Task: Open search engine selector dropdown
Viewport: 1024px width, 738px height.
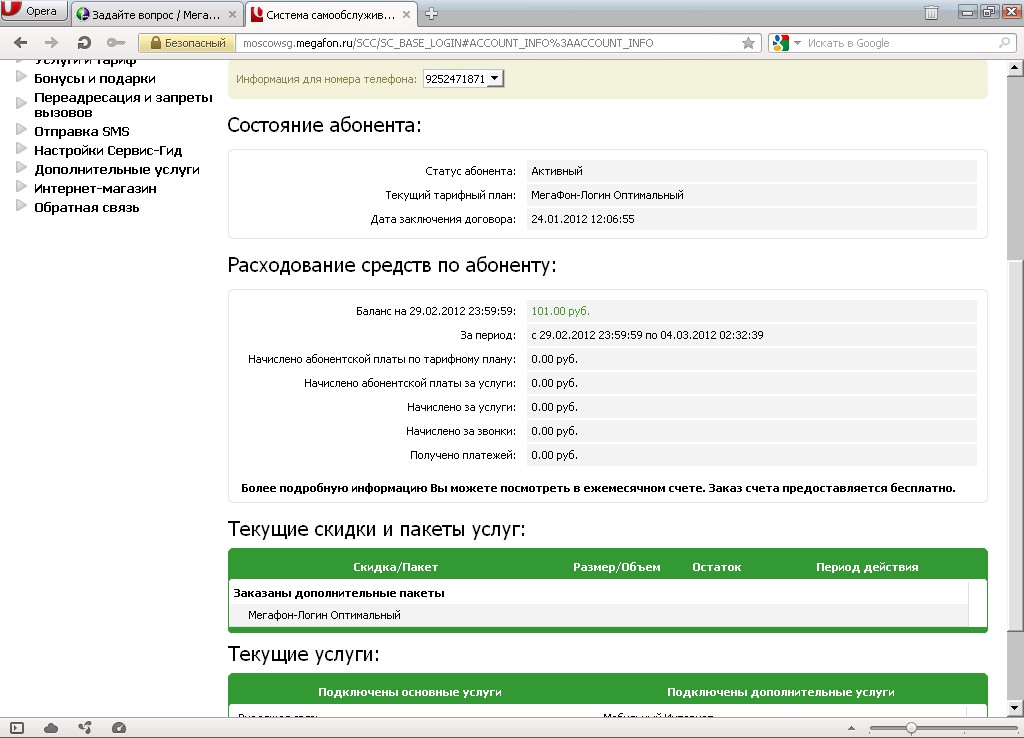Action: (x=786, y=43)
